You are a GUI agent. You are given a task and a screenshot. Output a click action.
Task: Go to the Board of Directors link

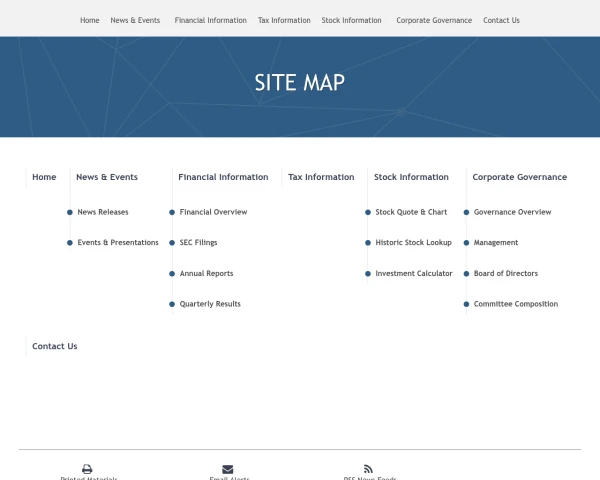pyautogui.click(x=505, y=273)
